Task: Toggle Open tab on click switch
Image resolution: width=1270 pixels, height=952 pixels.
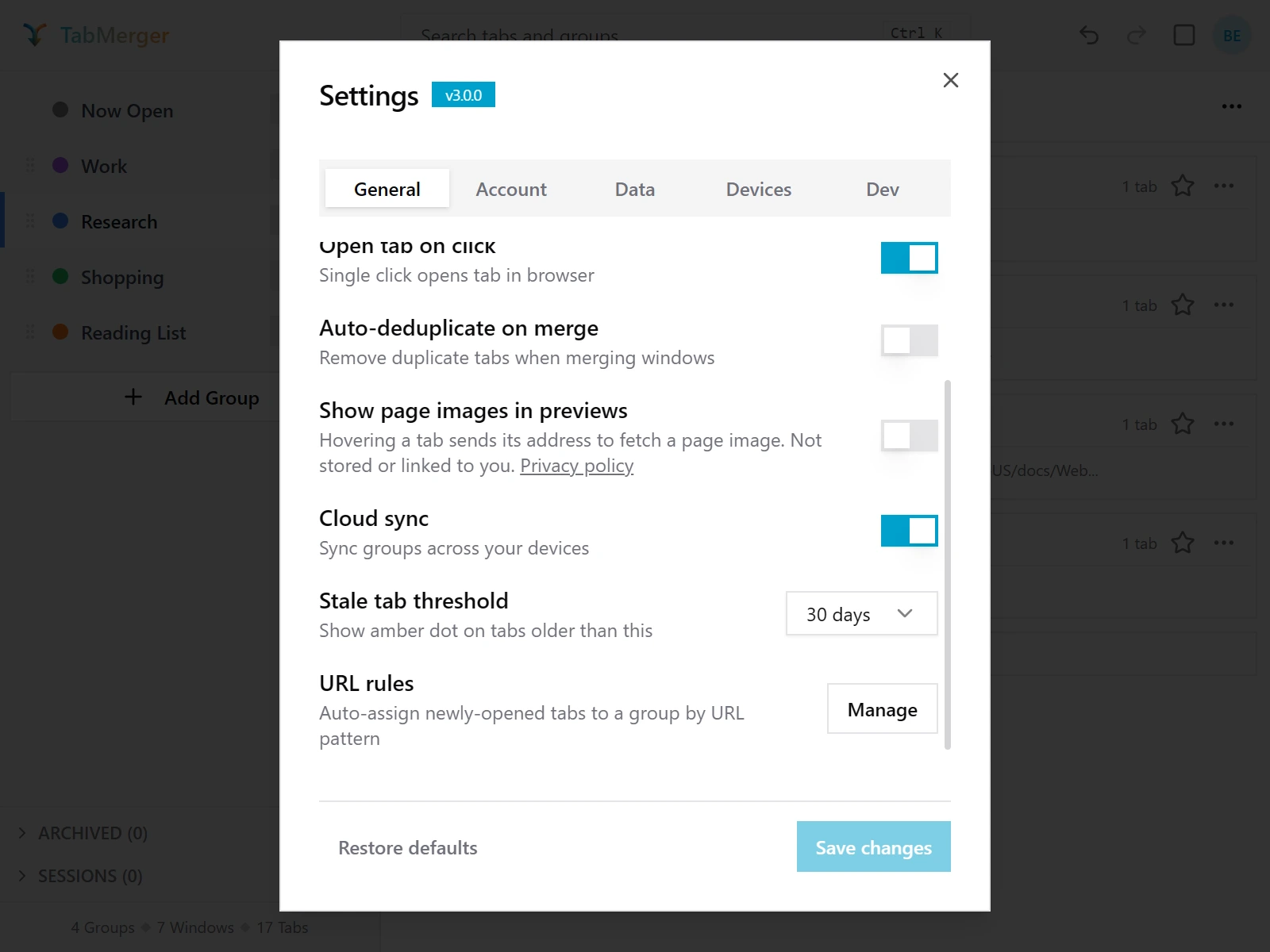Action: coord(910,258)
